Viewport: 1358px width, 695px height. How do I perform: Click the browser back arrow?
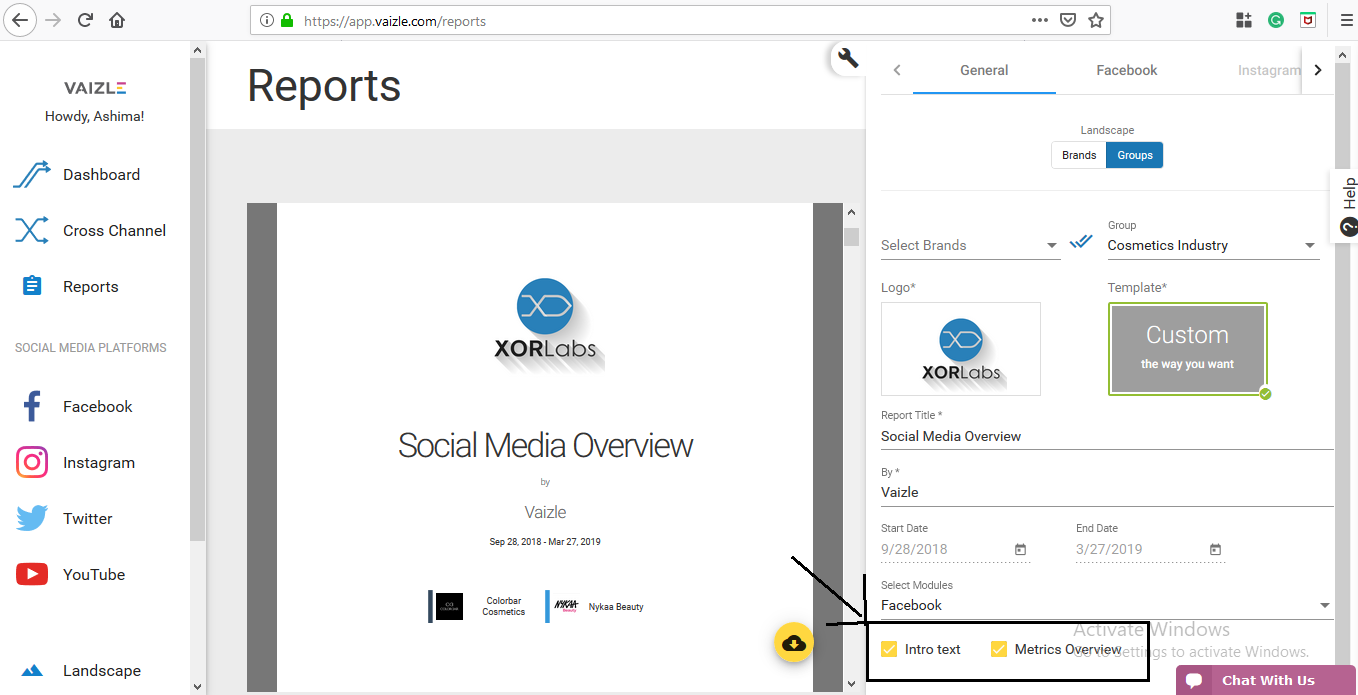22,19
